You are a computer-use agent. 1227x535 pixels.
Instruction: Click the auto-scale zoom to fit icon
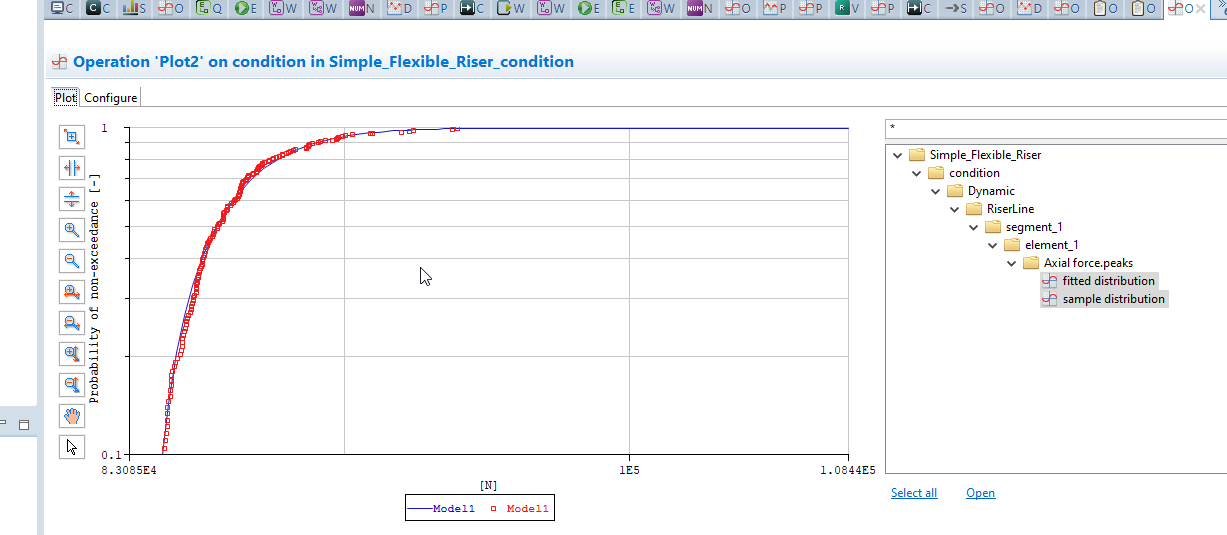click(71, 137)
